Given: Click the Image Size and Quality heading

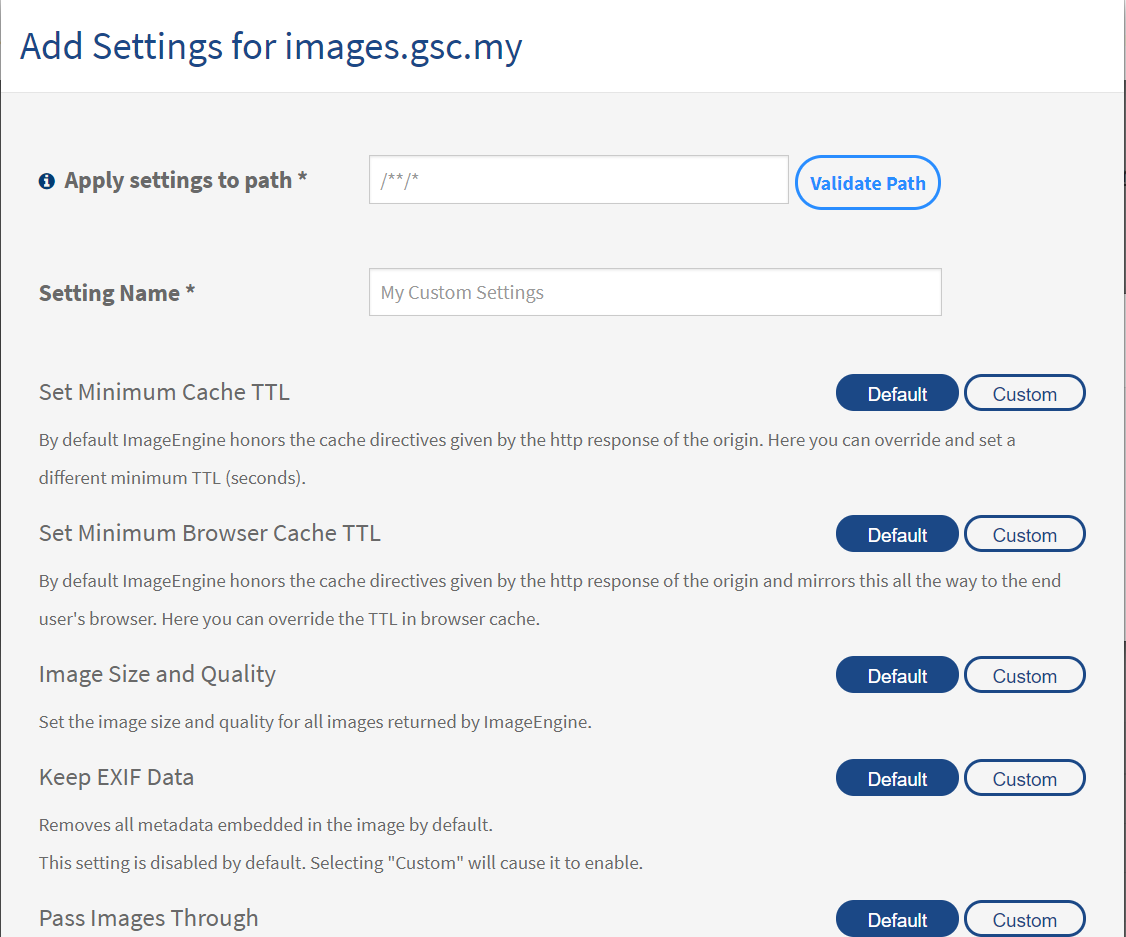Looking at the screenshot, I should tap(157, 674).
